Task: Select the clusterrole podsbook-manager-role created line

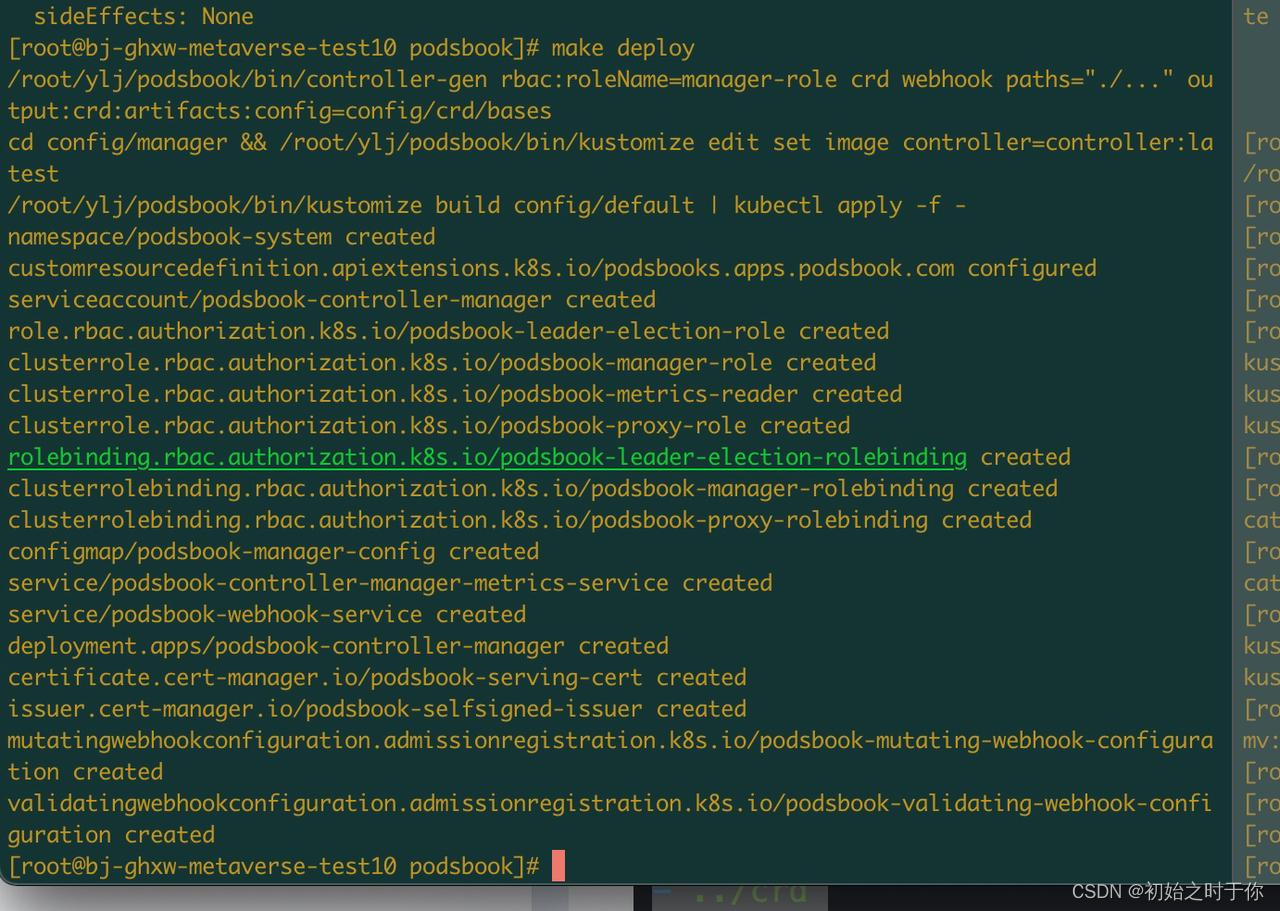Action: click(x=442, y=362)
